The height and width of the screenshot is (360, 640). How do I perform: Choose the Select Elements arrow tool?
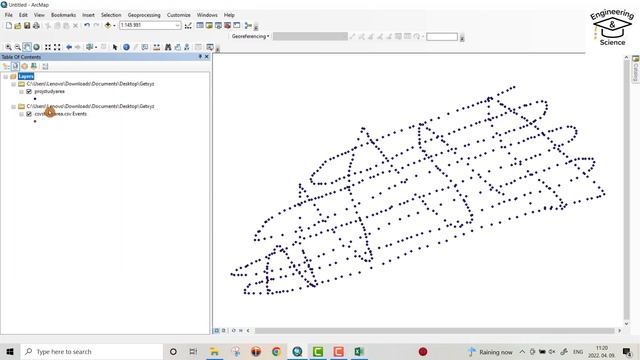coord(115,47)
